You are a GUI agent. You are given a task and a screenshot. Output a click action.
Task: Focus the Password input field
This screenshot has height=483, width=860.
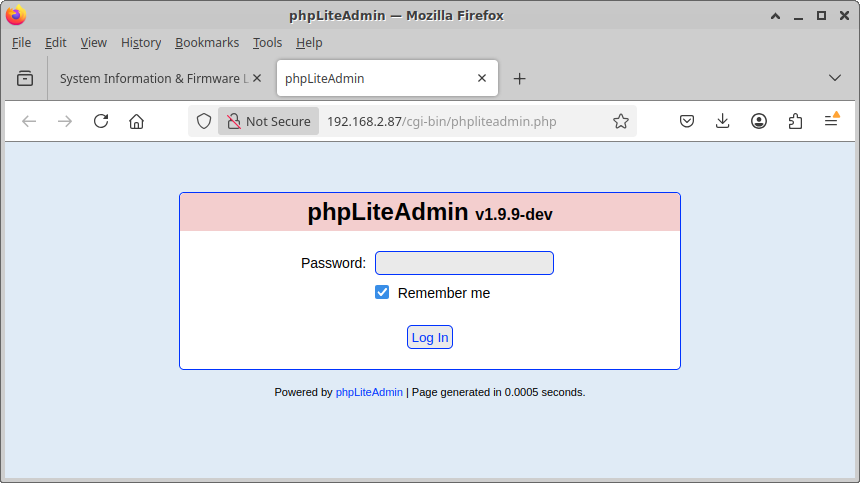tap(464, 263)
